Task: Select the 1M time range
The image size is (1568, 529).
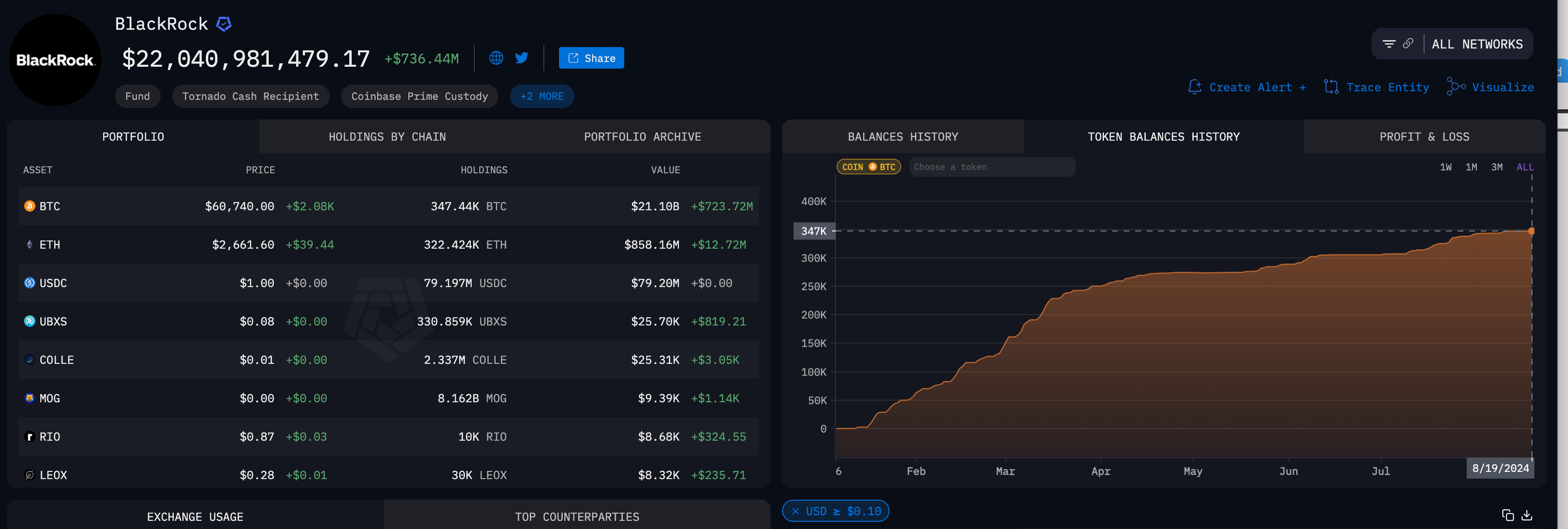Action: click(x=1471, y=167)
